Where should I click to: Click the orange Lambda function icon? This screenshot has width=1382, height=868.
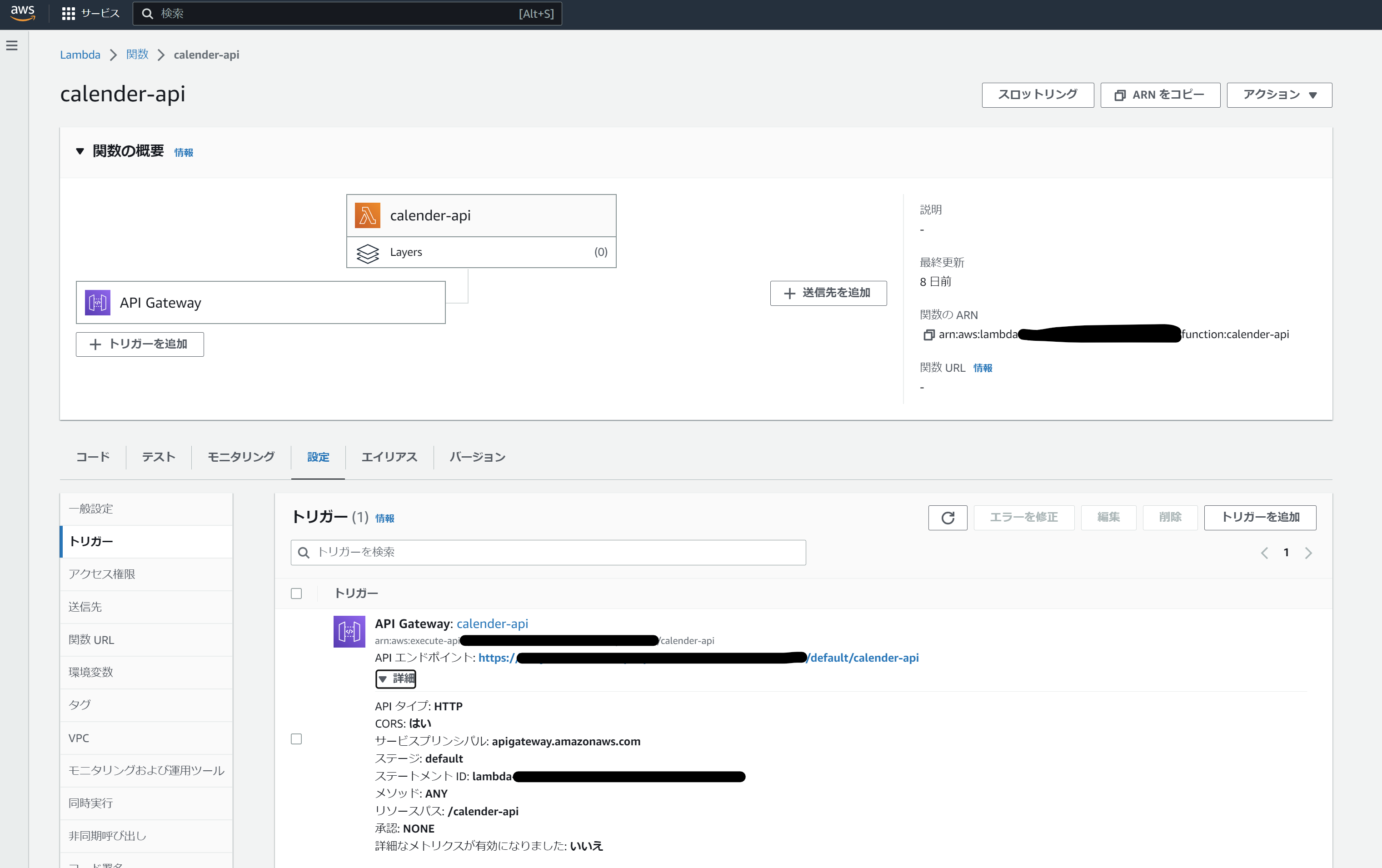[367, 215]
